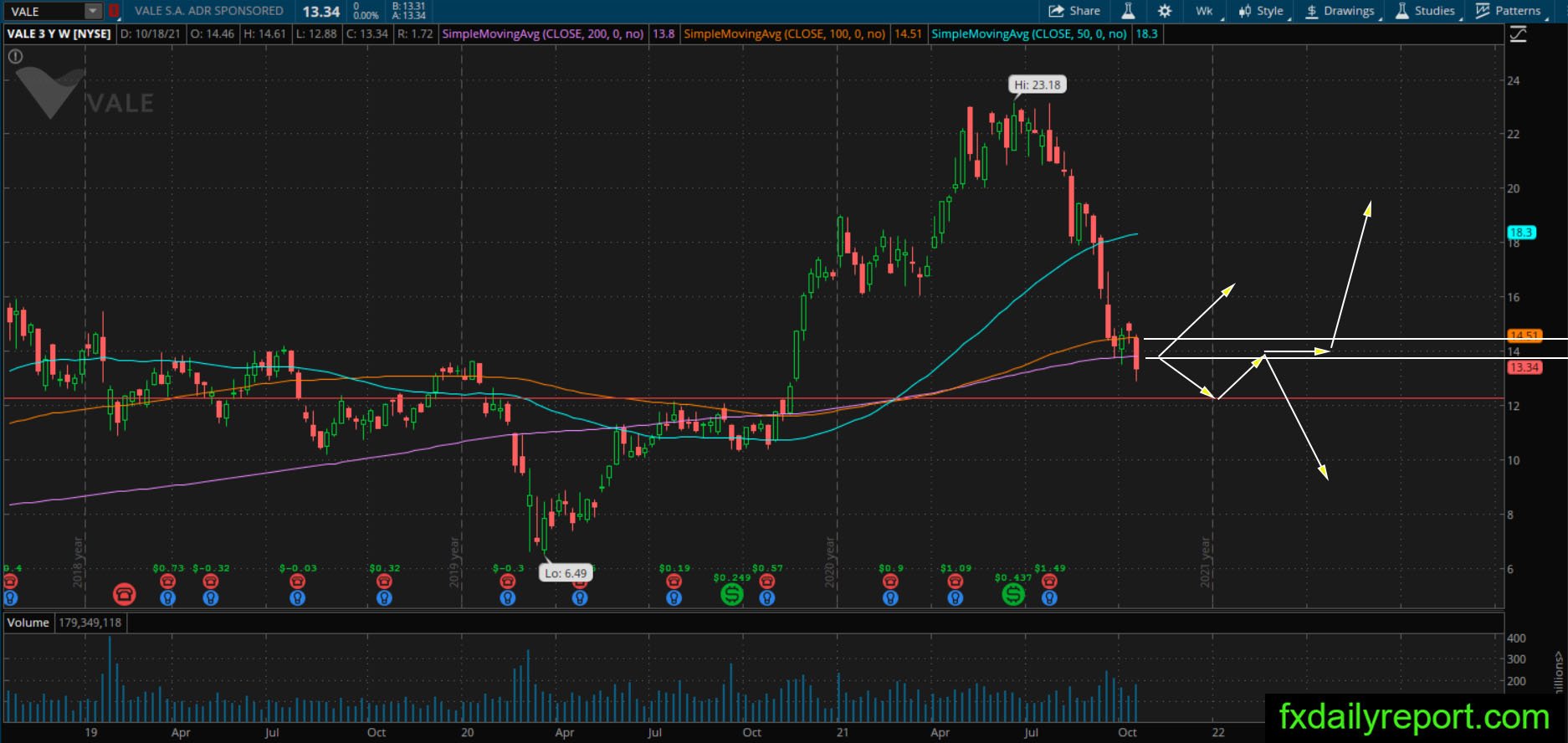Click the red earnings phone icon under $0.19
Viewport: 1568px width, 743px height.
pos(674,582)
